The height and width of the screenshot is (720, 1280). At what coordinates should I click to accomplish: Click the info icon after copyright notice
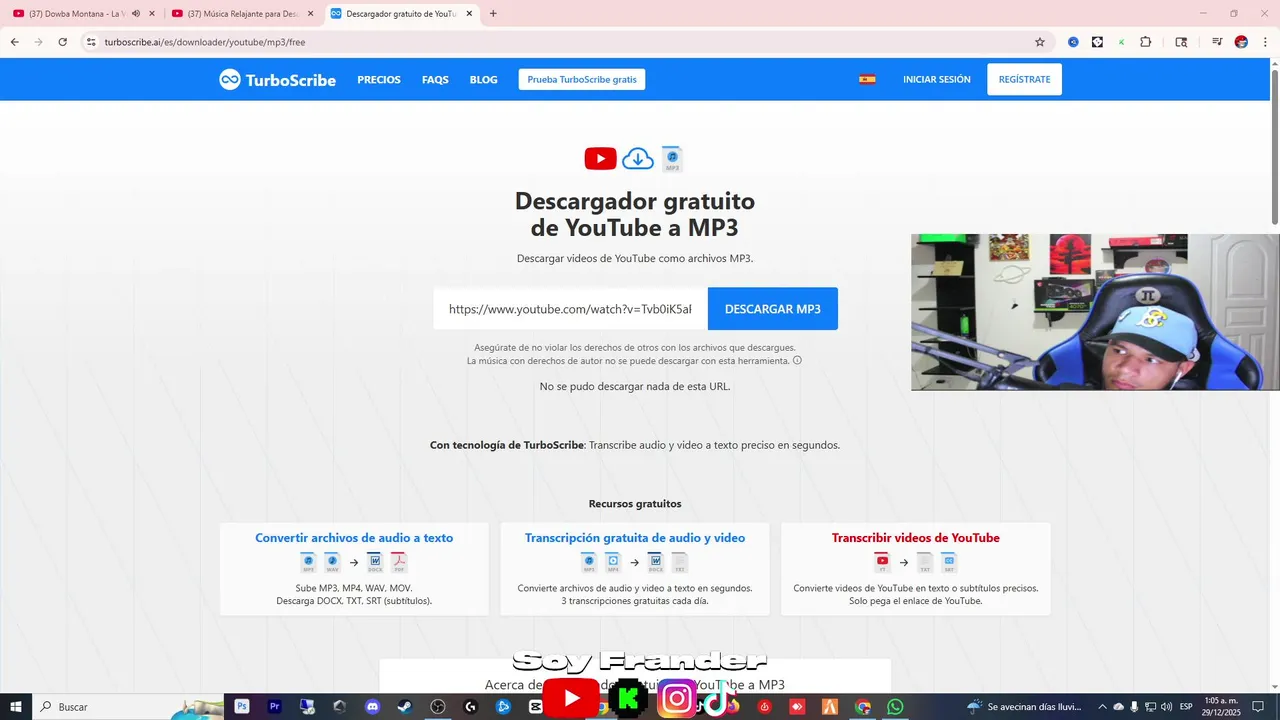click(x=797, y=360)
